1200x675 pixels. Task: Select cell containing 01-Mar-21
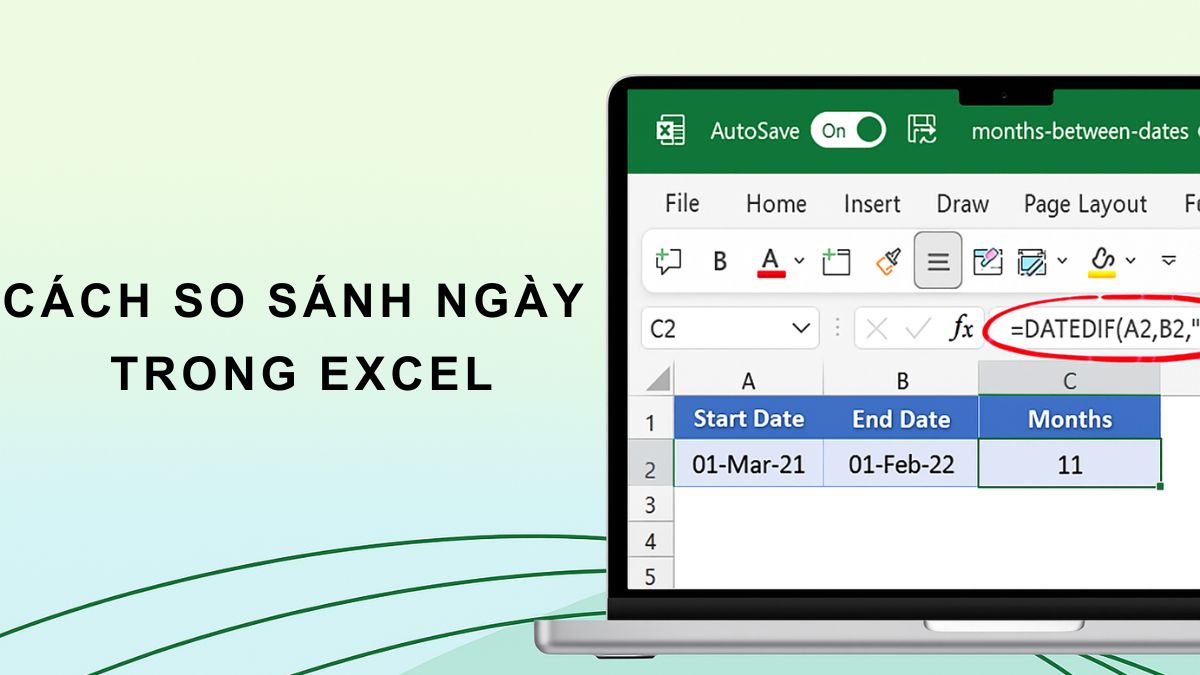749,464
